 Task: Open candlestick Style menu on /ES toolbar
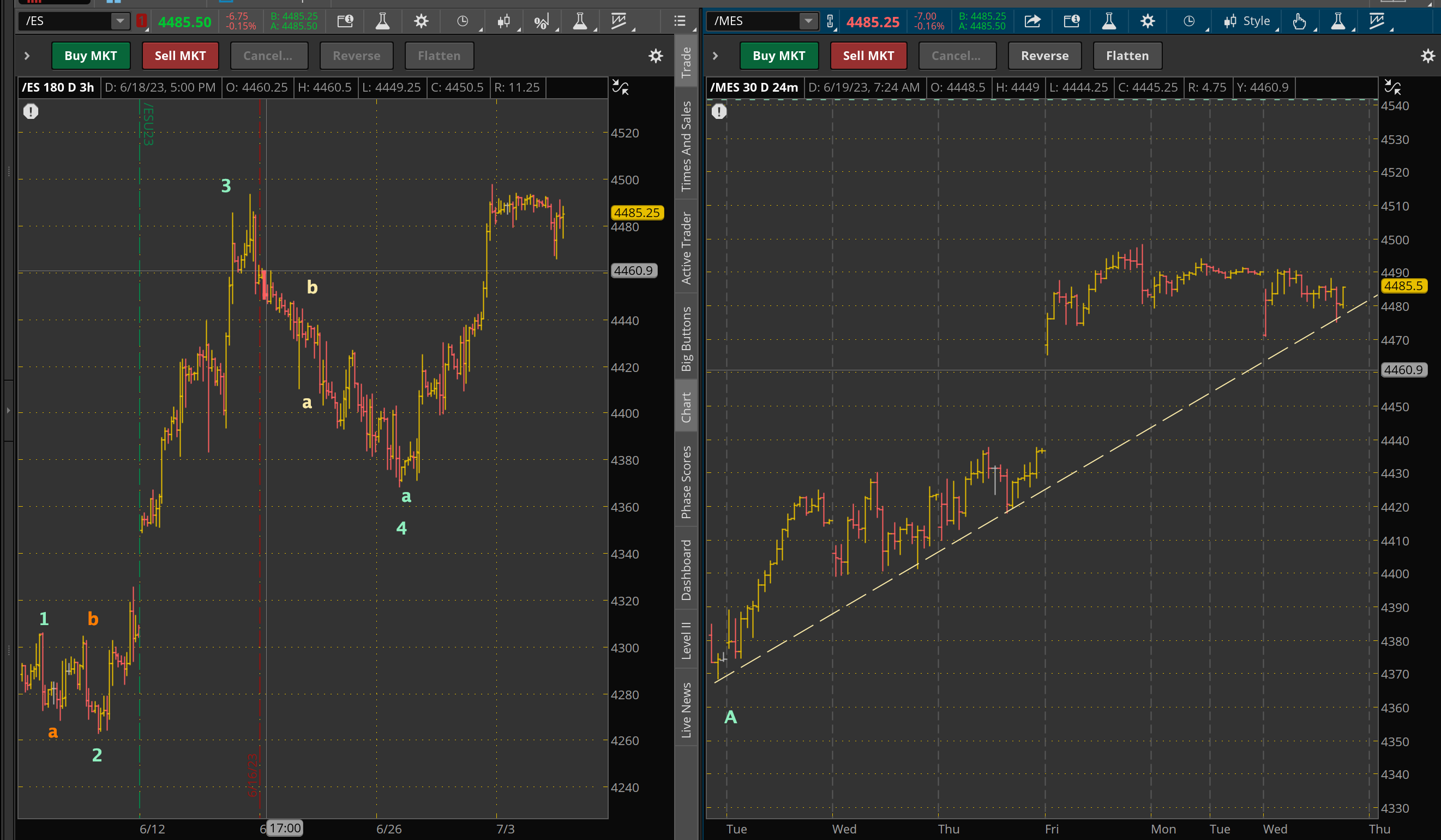pos(504,22)
